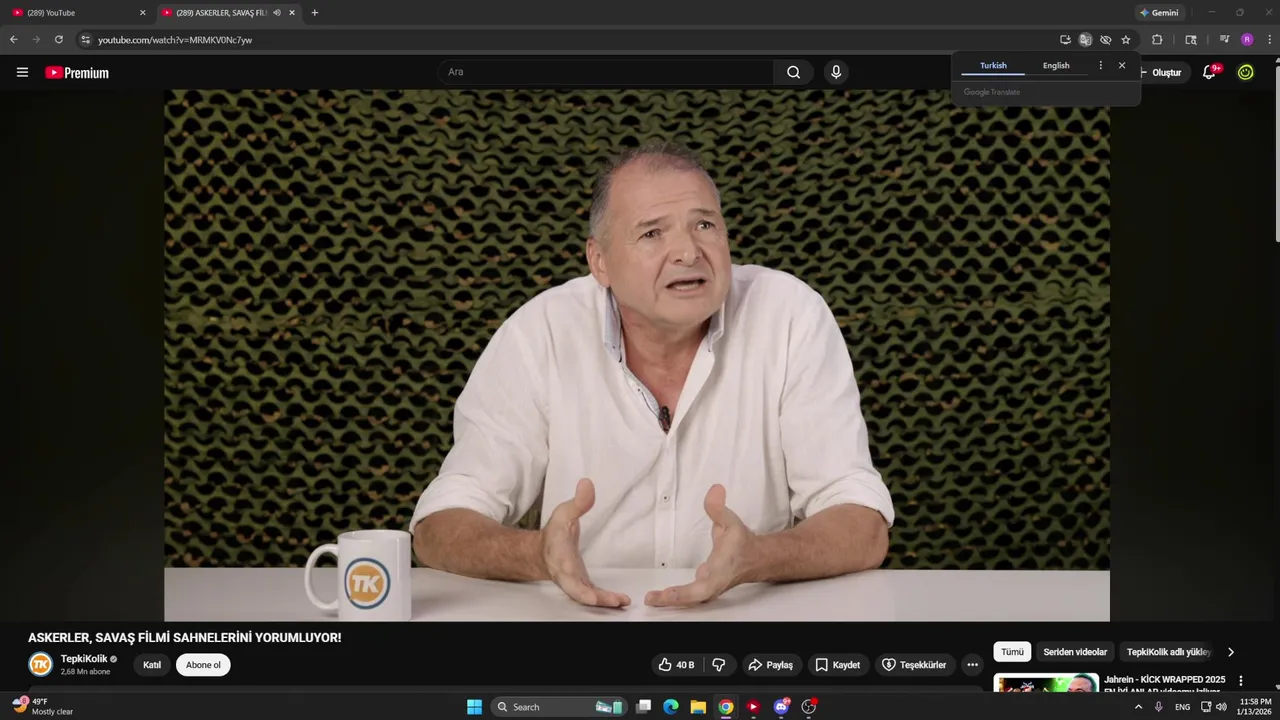
Task: Click the TepkiKolik channel name link
Action: tap(84, 659)
